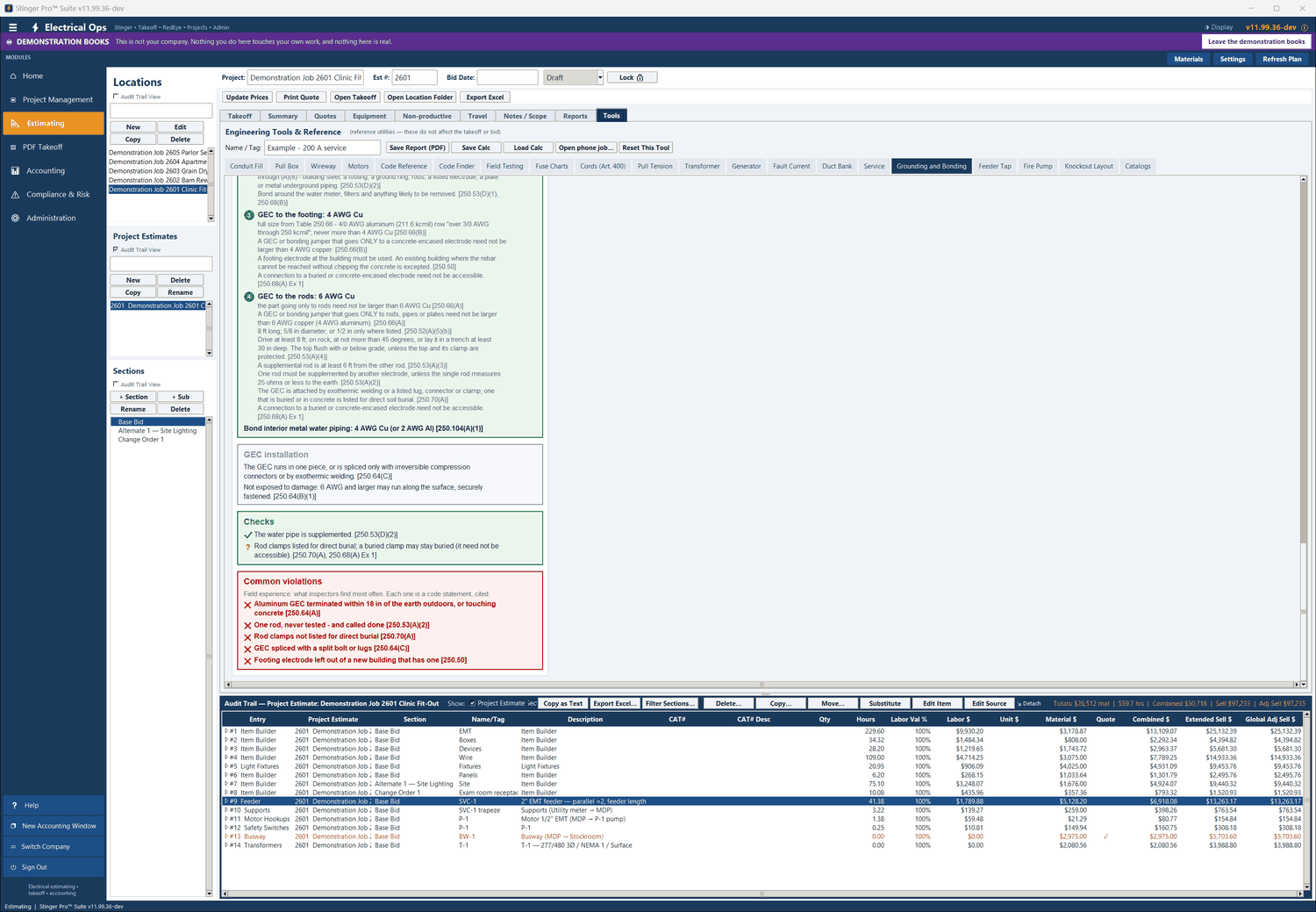Open the Feeder Tap tool tab

pyautogui.click(x=995, y=166)
